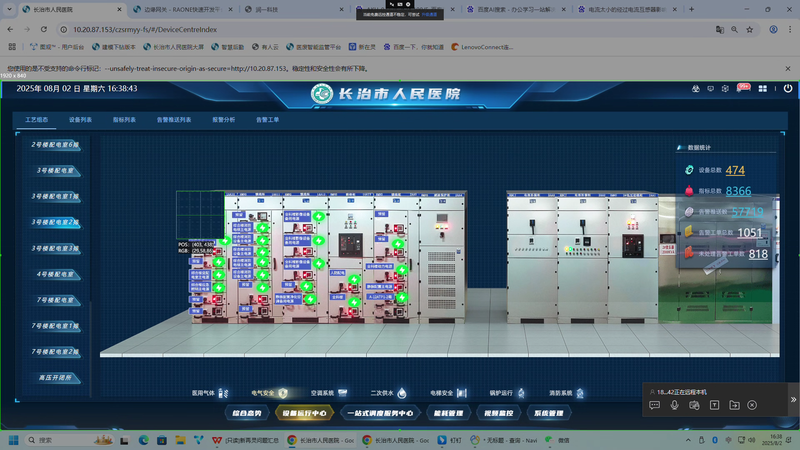The width and height of the screenshot is (800, 450).
Task: Open 一站式调度服务中心 button
Action: click(380, 413)
